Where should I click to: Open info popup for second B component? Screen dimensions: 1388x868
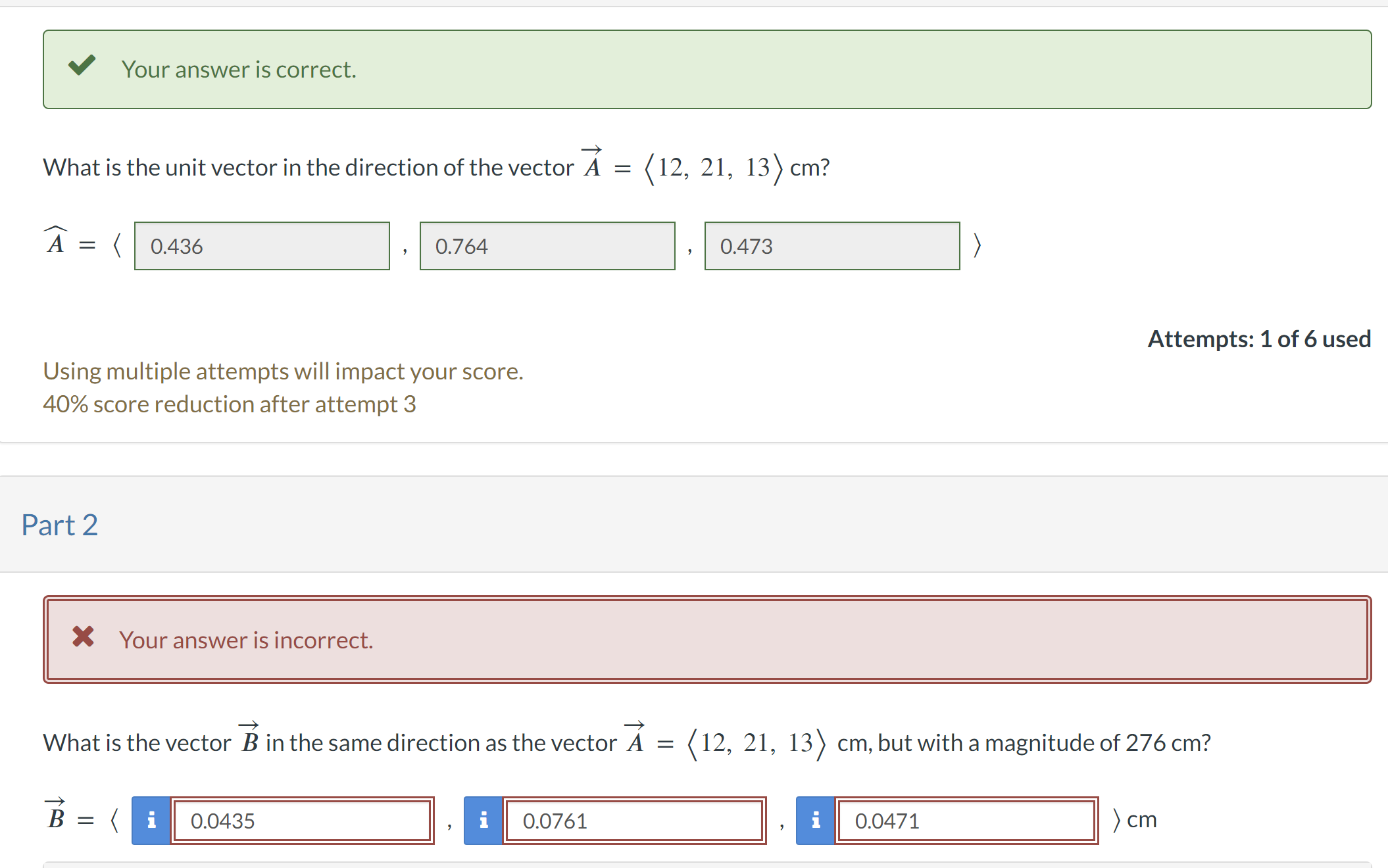pos(483,820)
